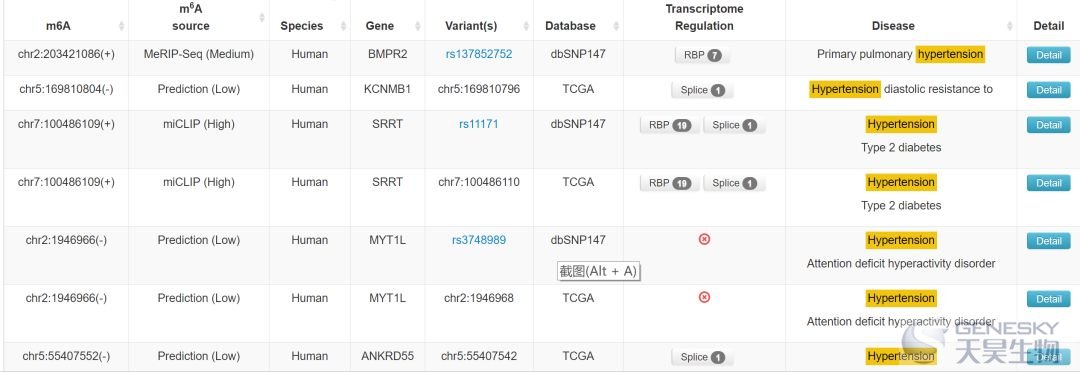This screenshot has width=1080, height=372.
Task: Sort by Database column arrows
Action: pos(616,26)
